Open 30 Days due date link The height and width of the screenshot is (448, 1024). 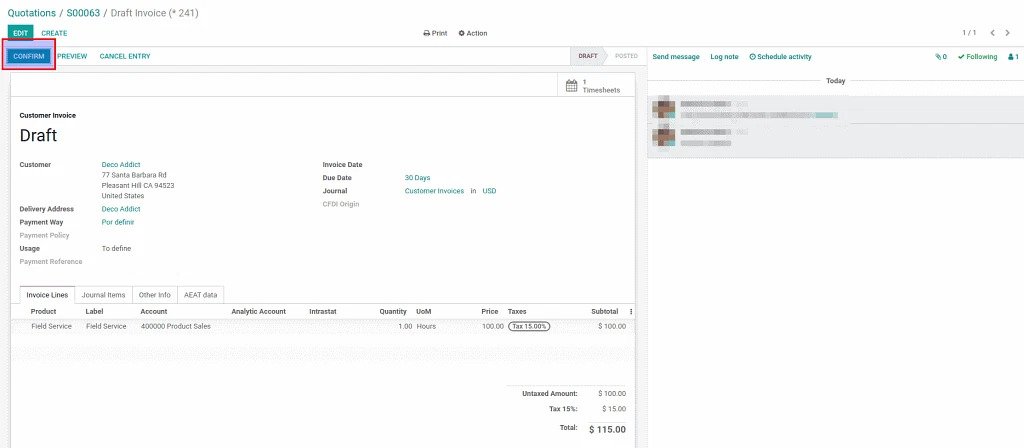[x=417, y=178]
